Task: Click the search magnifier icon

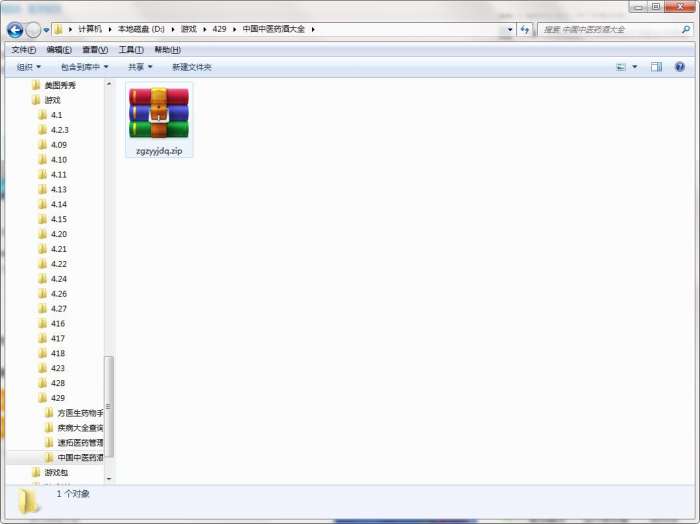Action: point(686,29)
